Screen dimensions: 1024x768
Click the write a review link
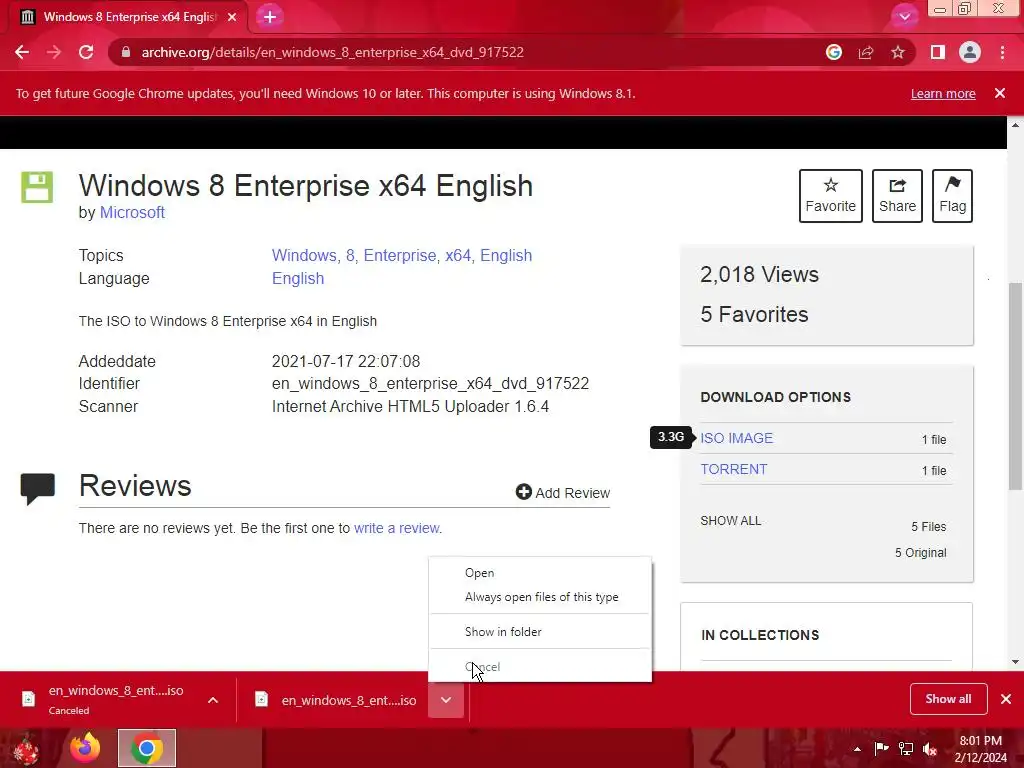coord(396,528)
